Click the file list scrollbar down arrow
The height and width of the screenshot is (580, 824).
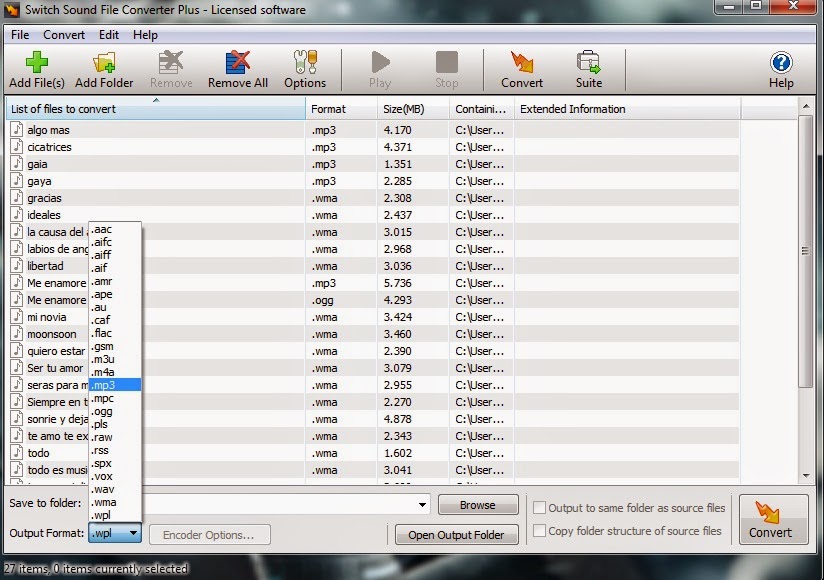coord(806,475)
